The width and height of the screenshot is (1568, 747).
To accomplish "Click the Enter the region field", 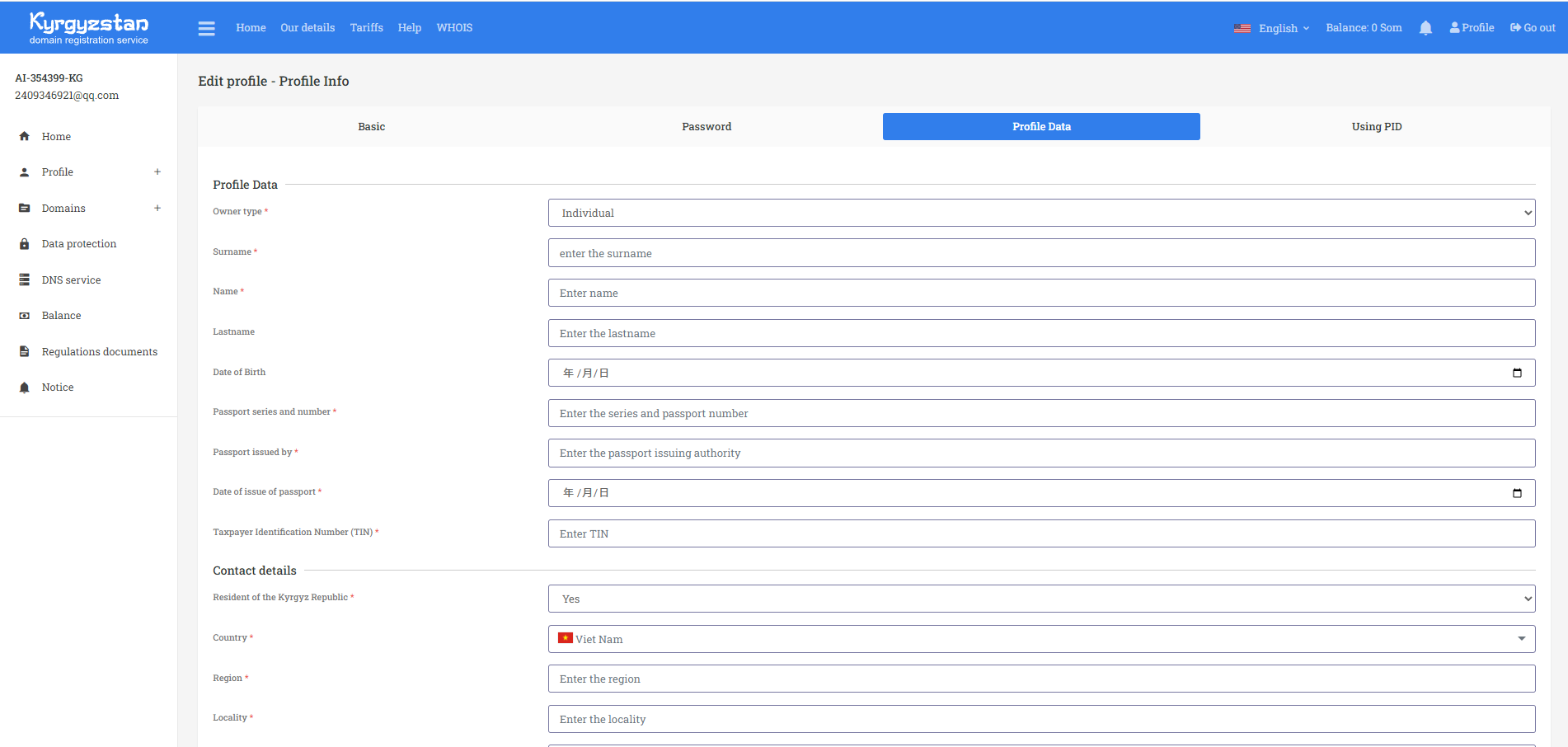I will pos(1041,679).
